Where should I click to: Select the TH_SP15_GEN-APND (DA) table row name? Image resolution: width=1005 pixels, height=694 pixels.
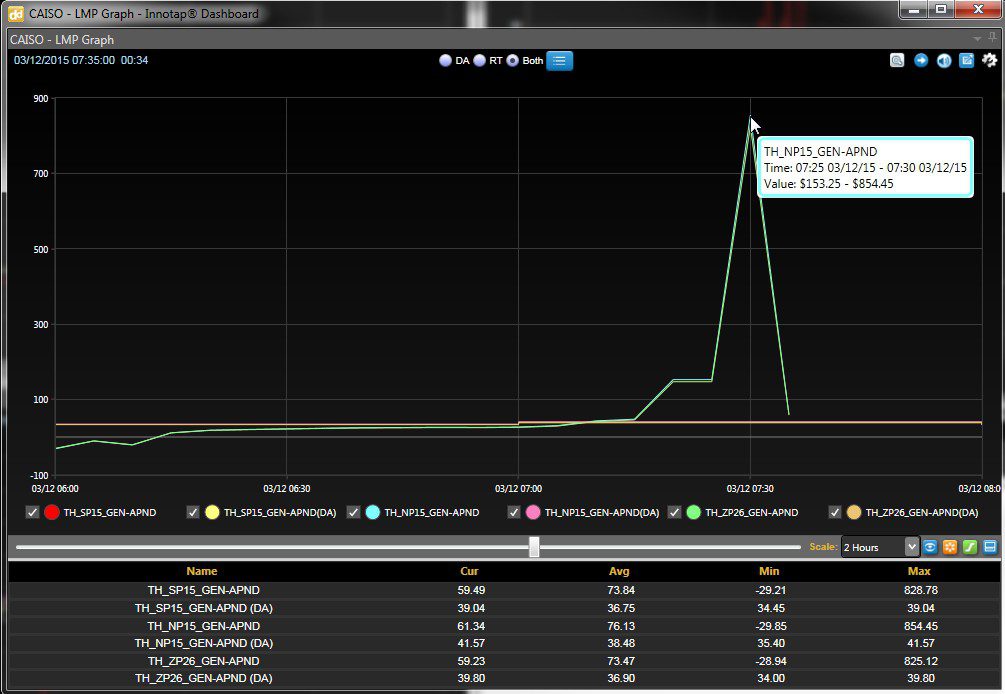click(x=204, y=608)
